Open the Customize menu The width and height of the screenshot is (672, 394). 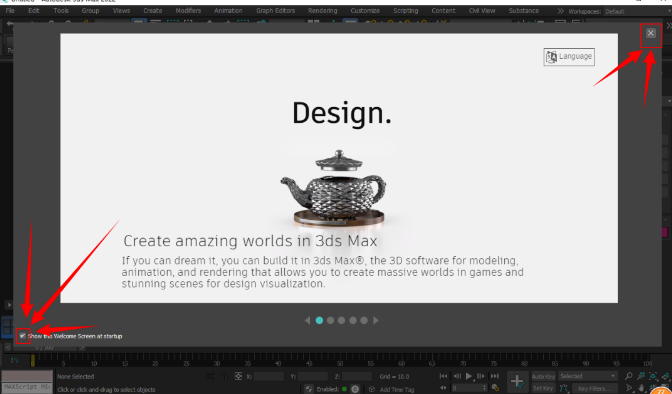[365, 10]
